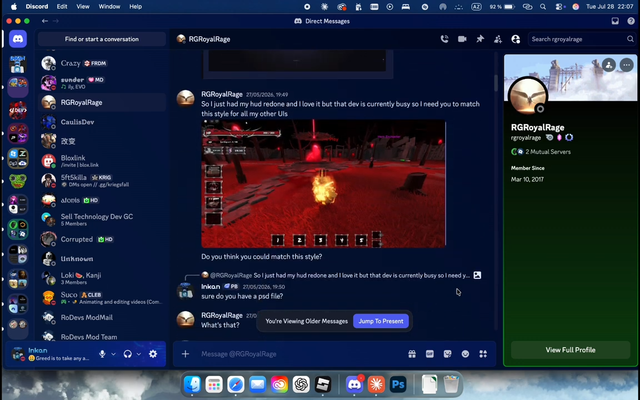
Task: Open the Crazy direct message
Action: pyautogui.click(x=102, y=63)
